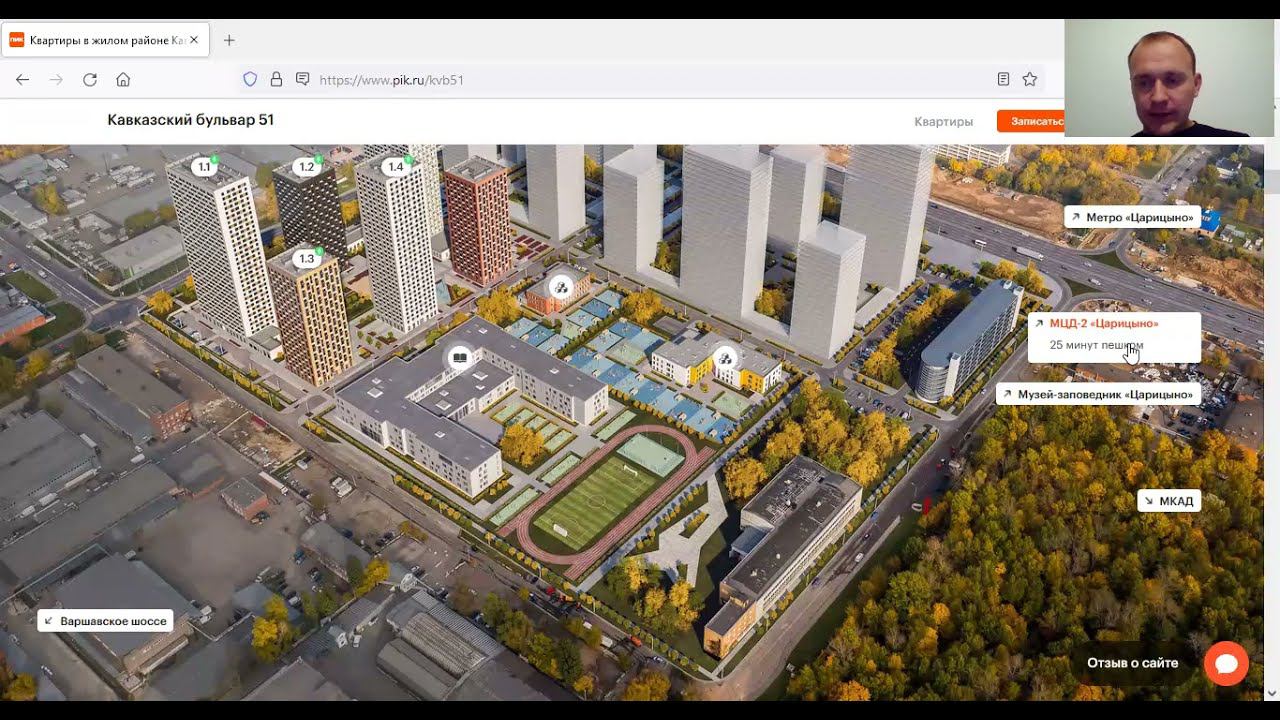Open tracking protection shield info
The width and height of the screenshot is (1280, 720).
[x=251, y=80]
